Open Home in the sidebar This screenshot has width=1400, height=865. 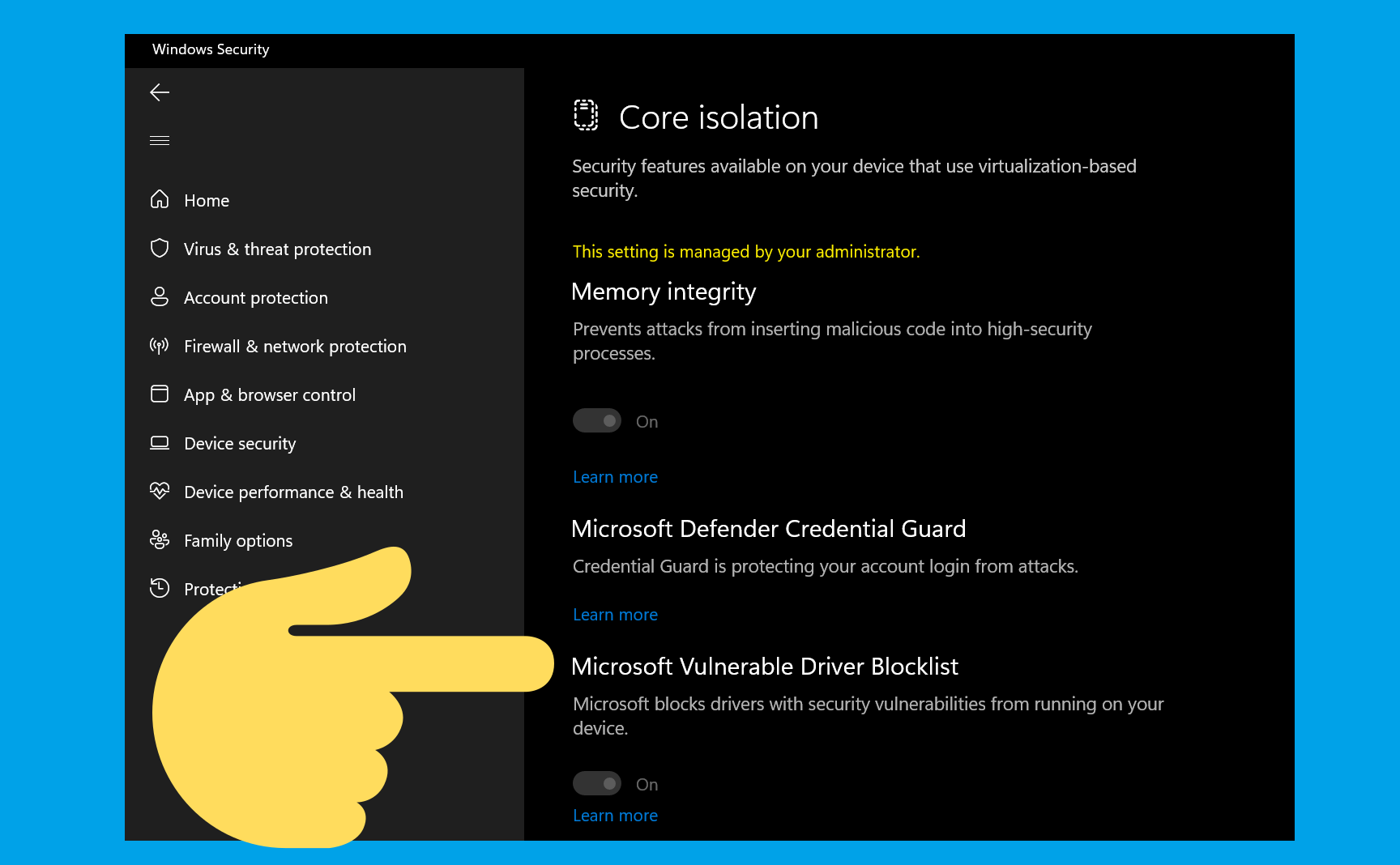pos(207,201)
